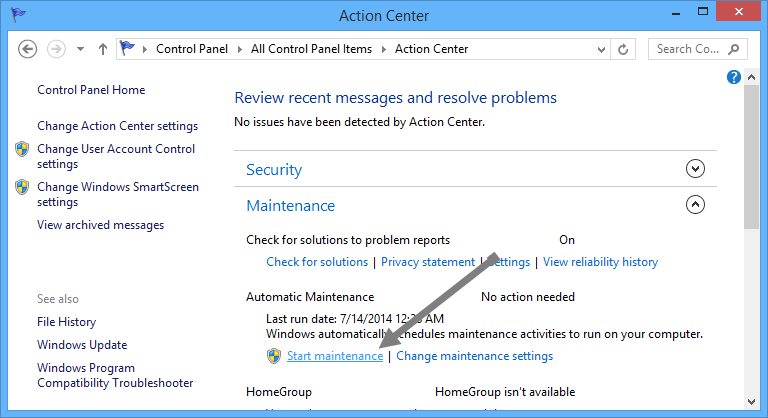768x418 pixels.
Task: Click the scrollbar up arrow
Action: pyautogui.click(x=751, y=77)
